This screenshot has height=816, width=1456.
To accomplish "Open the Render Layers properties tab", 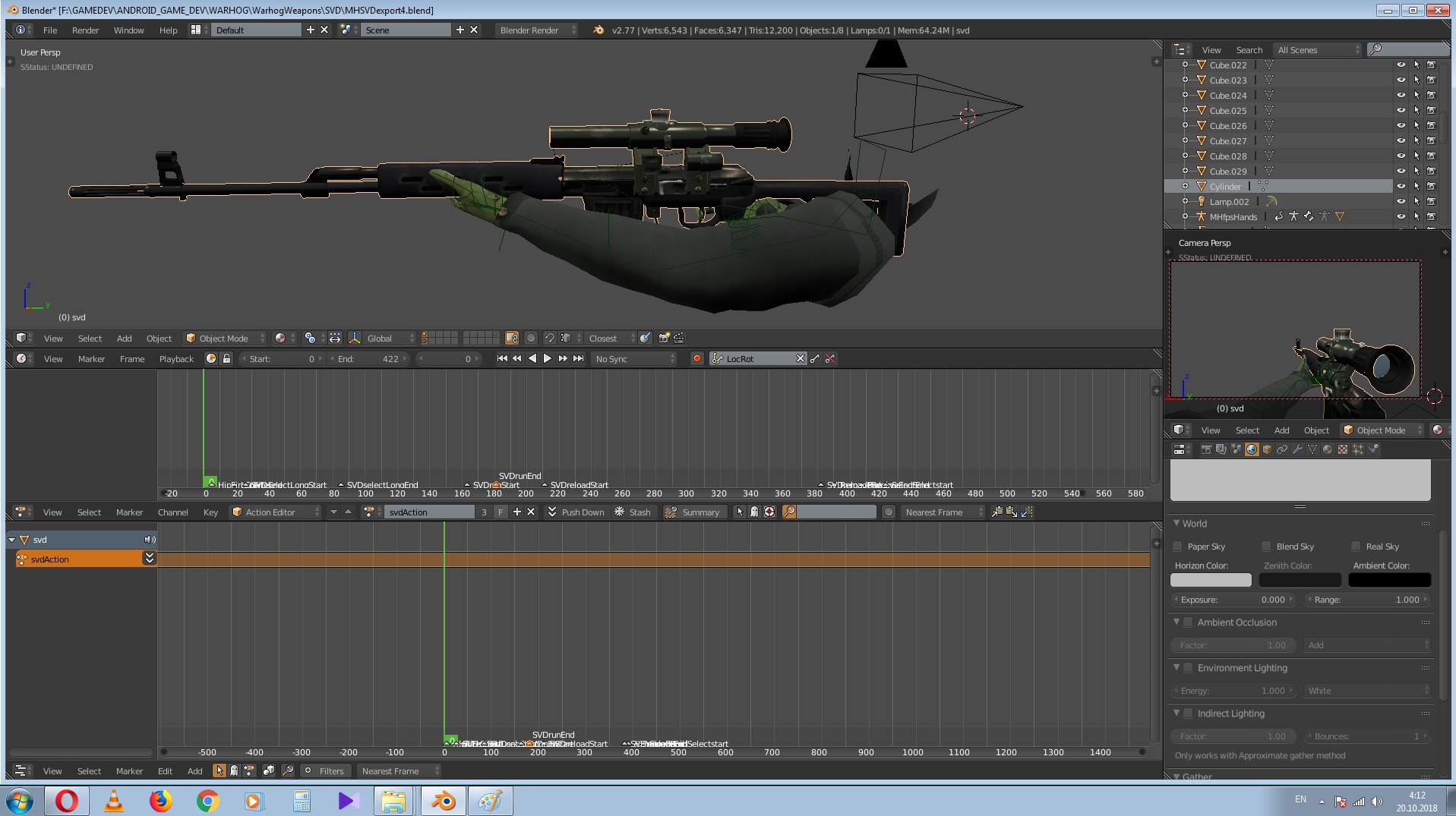I will pos(1221,449).
